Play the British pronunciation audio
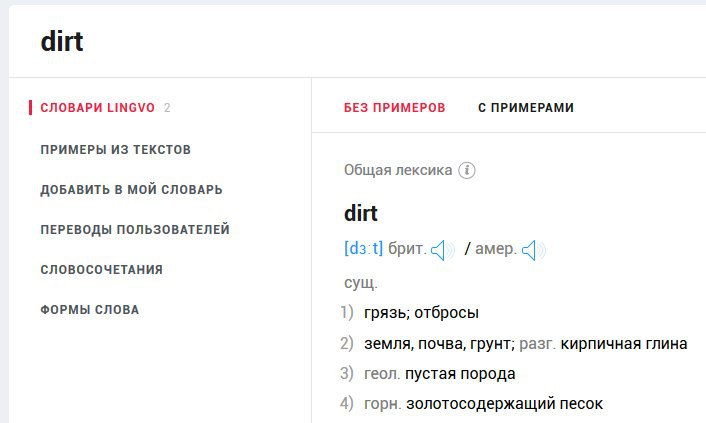Screen dimensions: 706x423 [x=442, y=250]
